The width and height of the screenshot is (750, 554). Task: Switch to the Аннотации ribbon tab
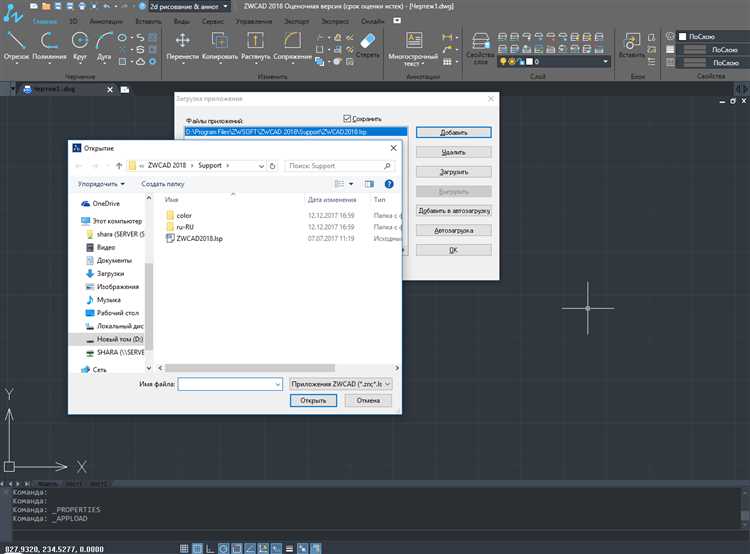click(106, 21)
